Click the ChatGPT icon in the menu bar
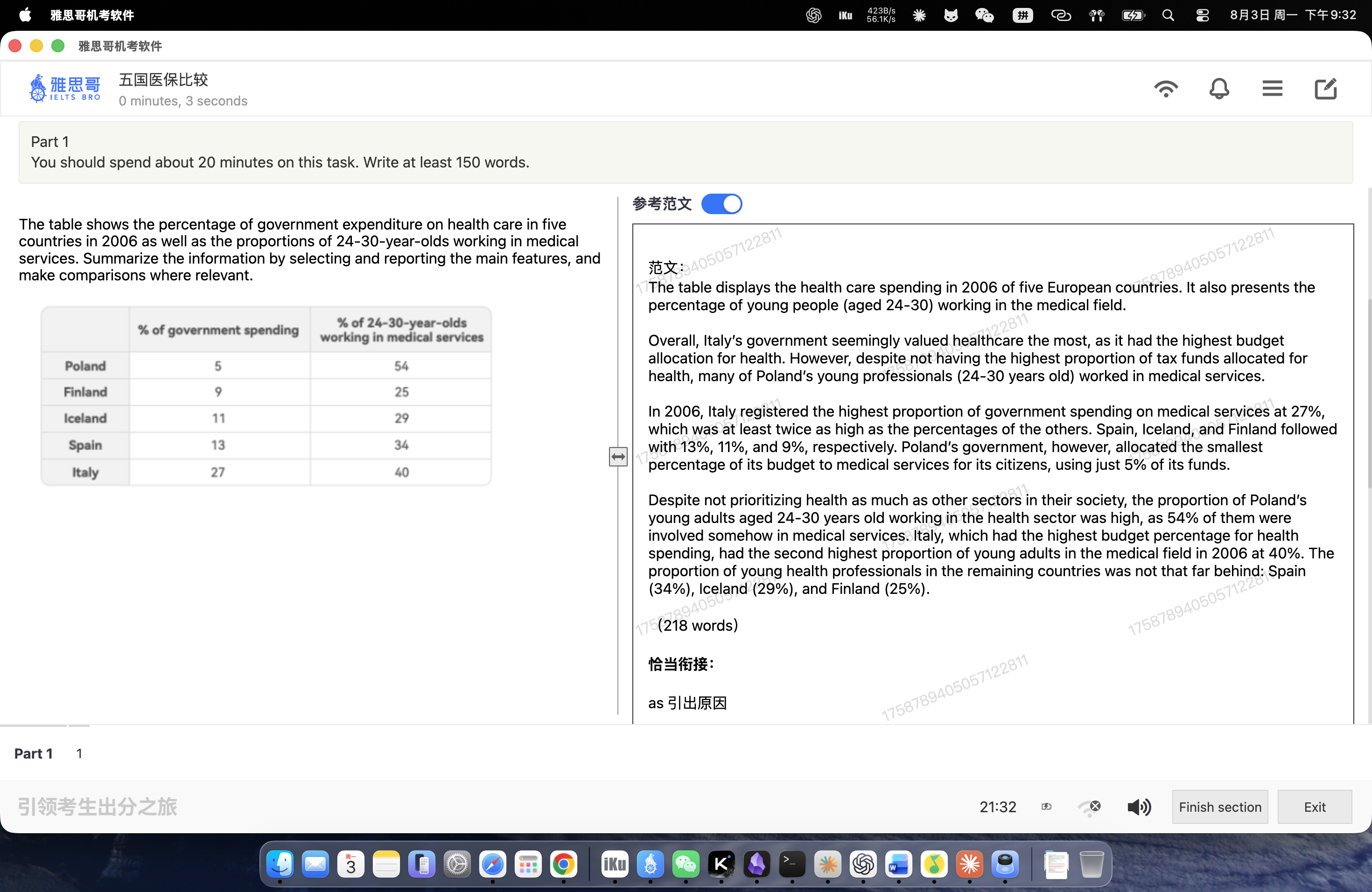 tap(813, 15)
